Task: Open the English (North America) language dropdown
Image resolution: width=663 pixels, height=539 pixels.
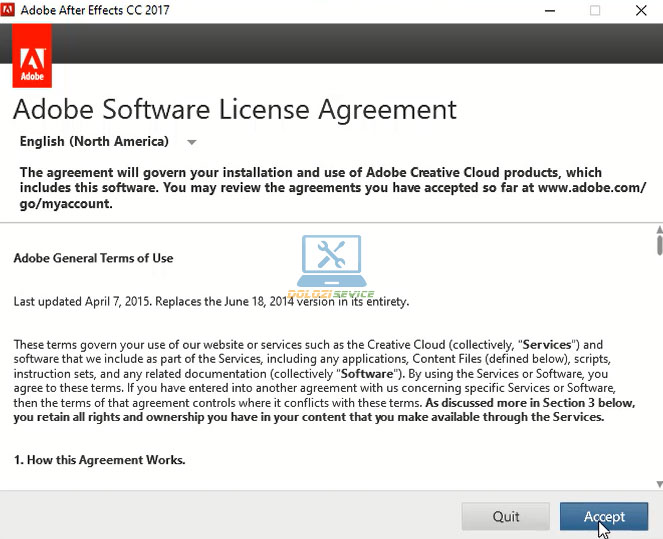Action: click(x=94, y=142)
